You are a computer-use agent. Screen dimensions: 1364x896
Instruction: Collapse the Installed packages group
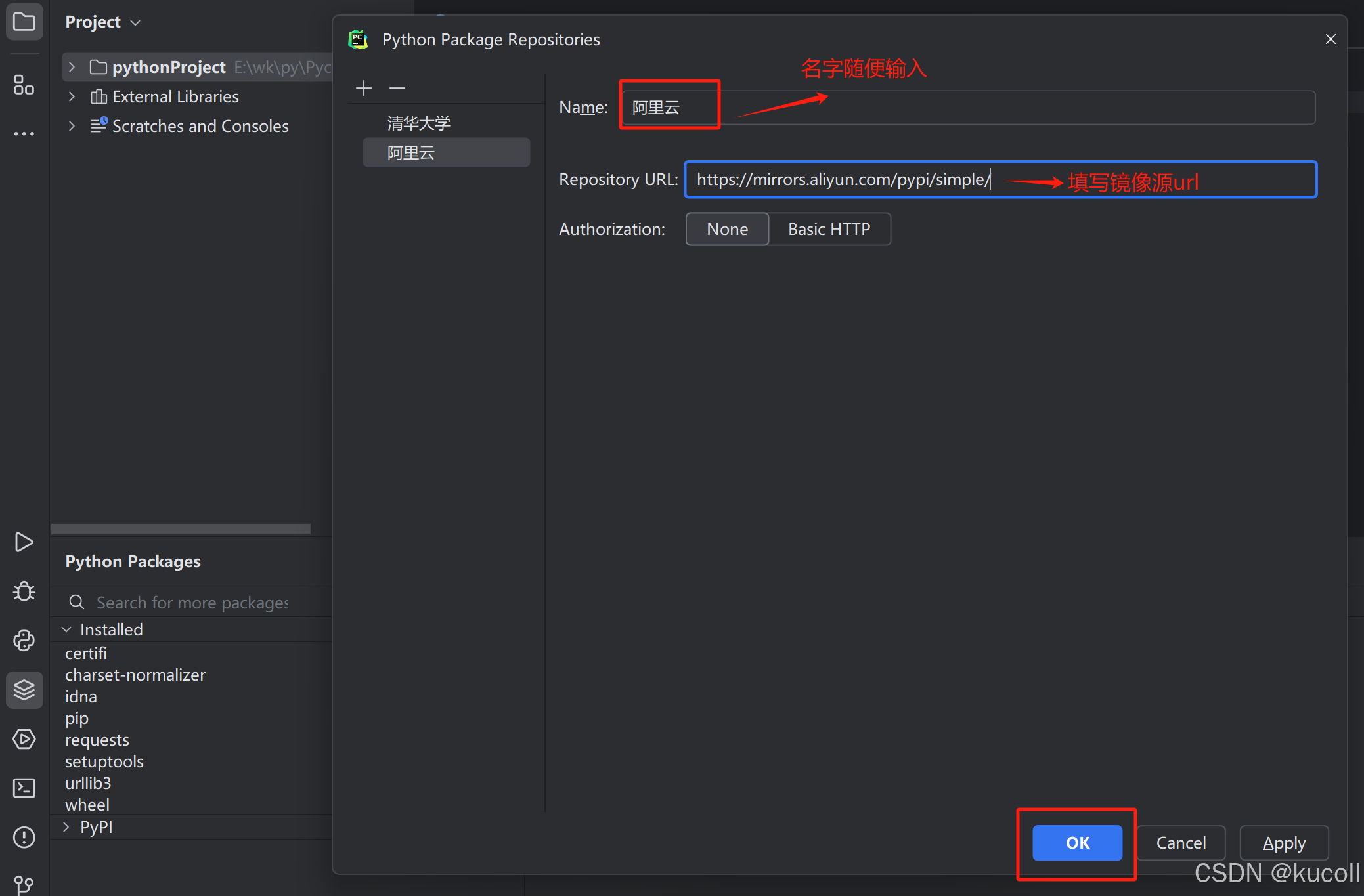tap(66, 629)
